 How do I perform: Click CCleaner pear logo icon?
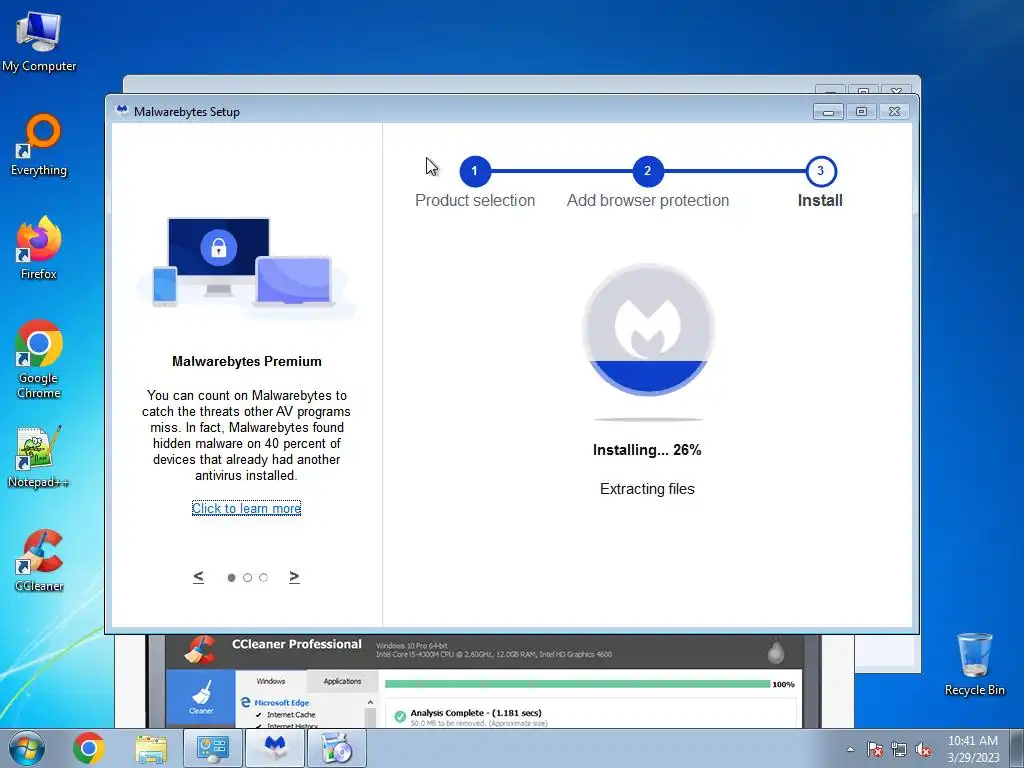point(776,650)
